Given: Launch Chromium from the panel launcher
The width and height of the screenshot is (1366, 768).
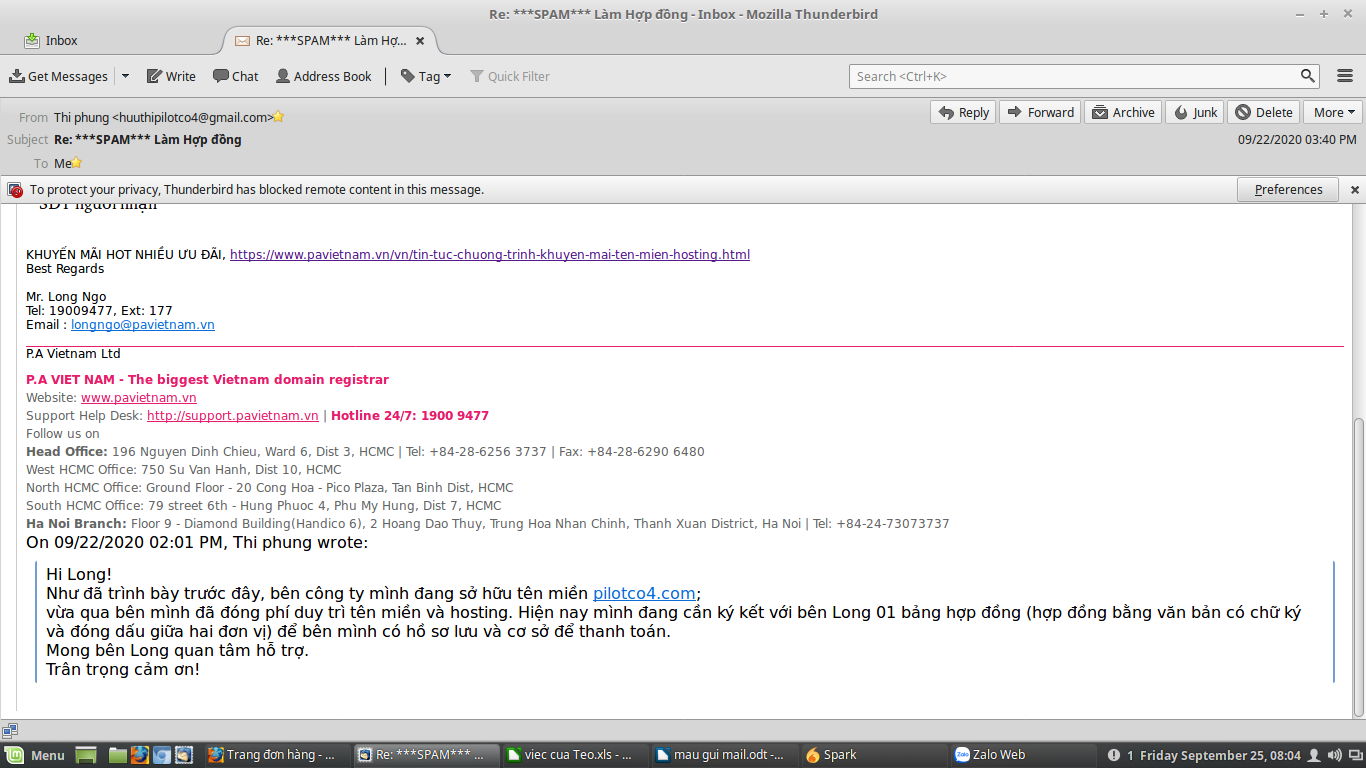Looking at the screenshot, I should tap(162, 755).
